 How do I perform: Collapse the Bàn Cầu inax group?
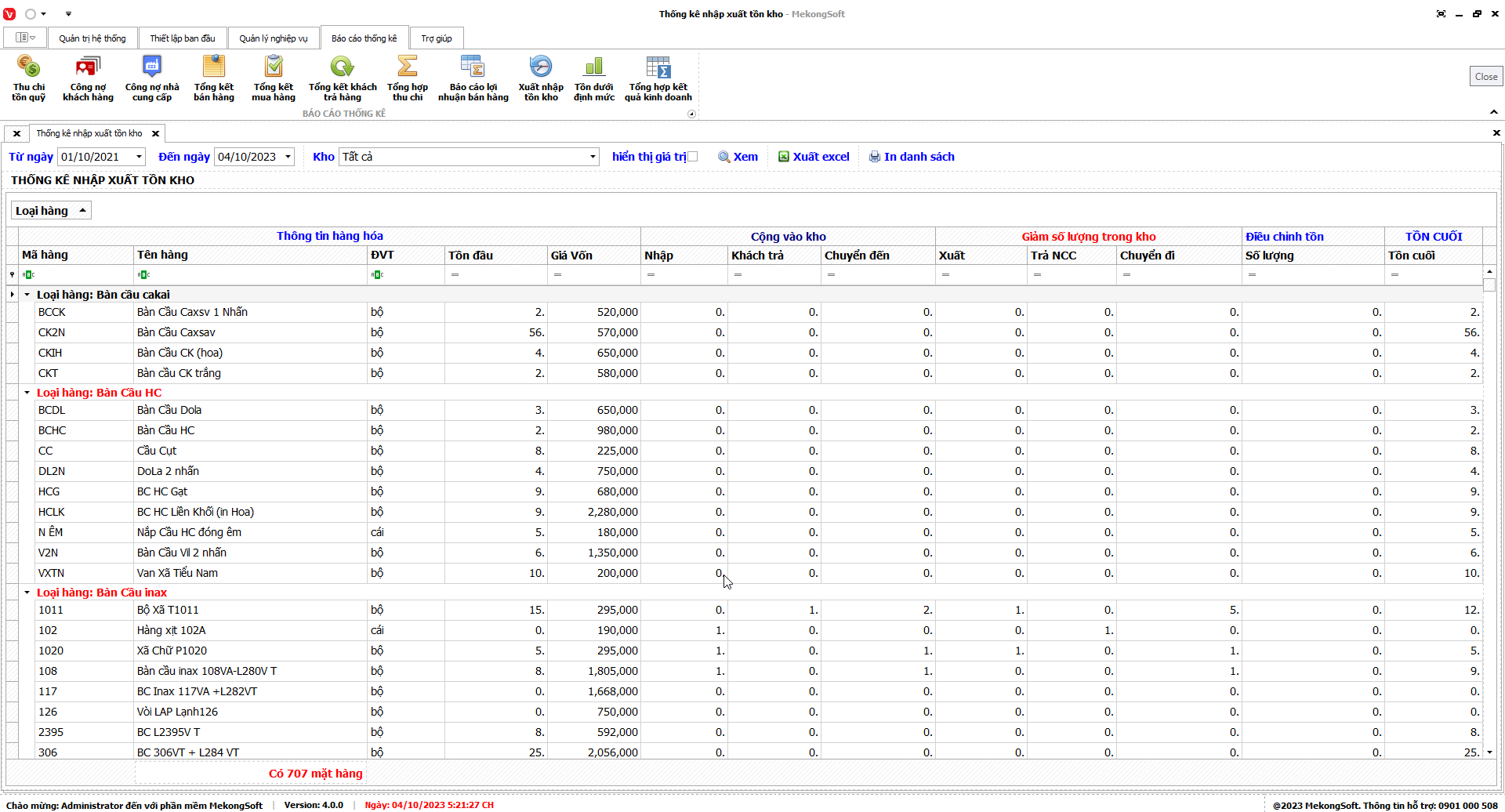(x=27, y=593)
